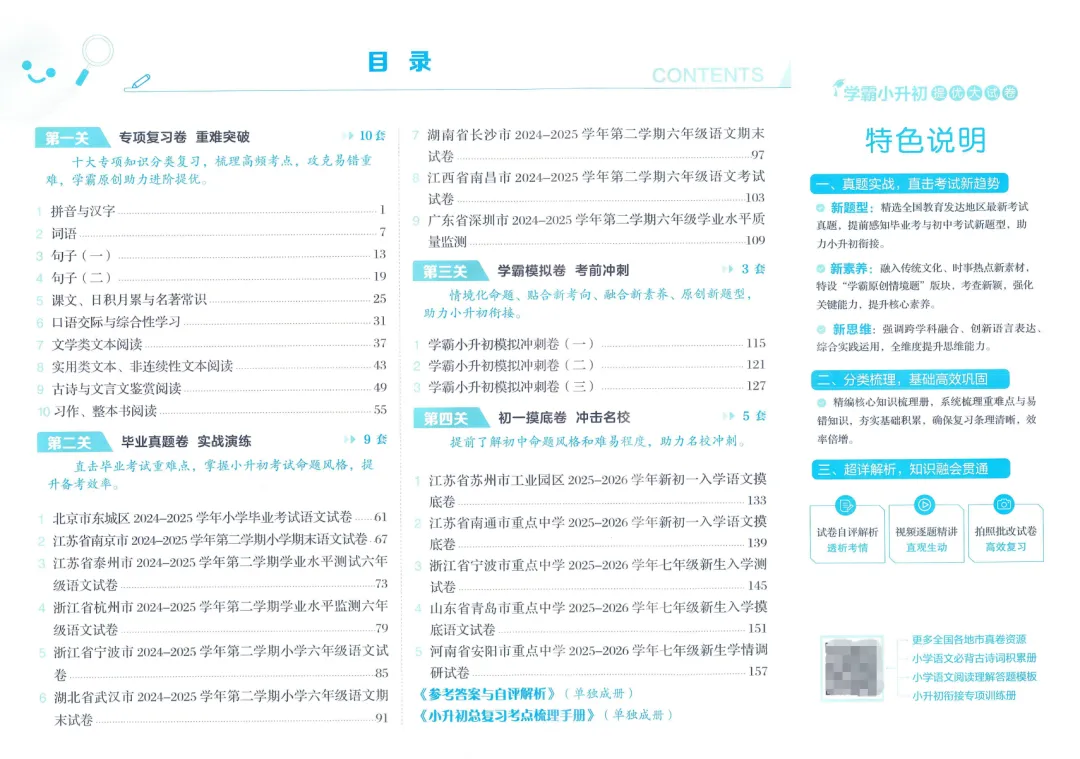Click the 特色说明 heading
Image resolution: width=1080 pixels, height=759 pixels.
(x=925, y=140)
